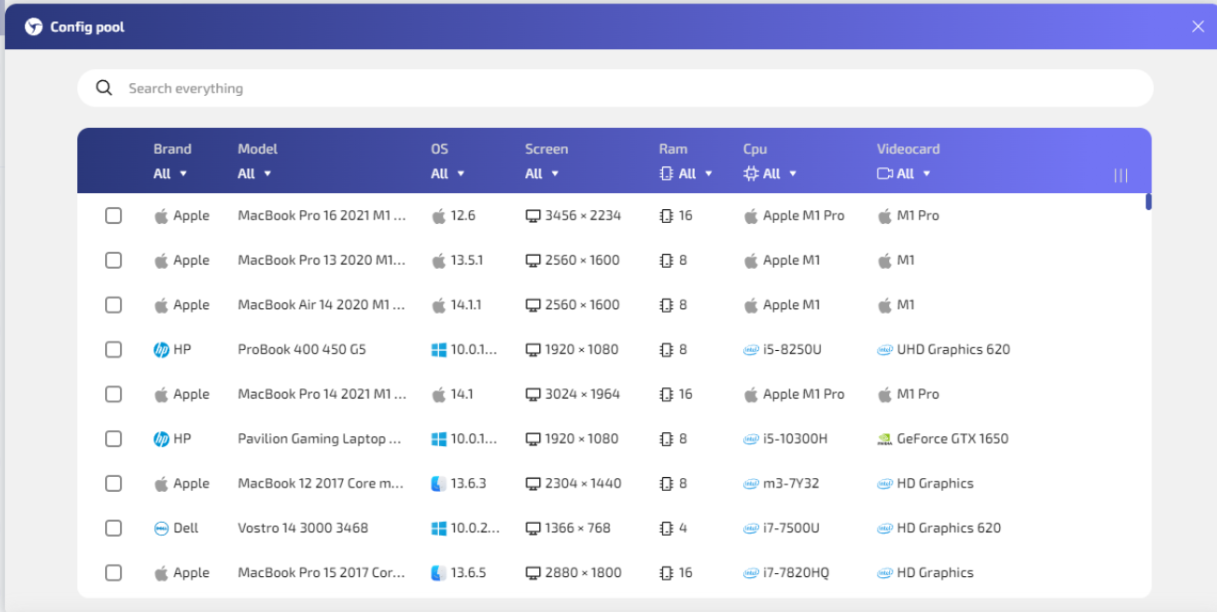Click Intel icon beside UHD Graphics 620
Image resolution: width=1217 pixels, height=612 pixels.
pos(885,350)
